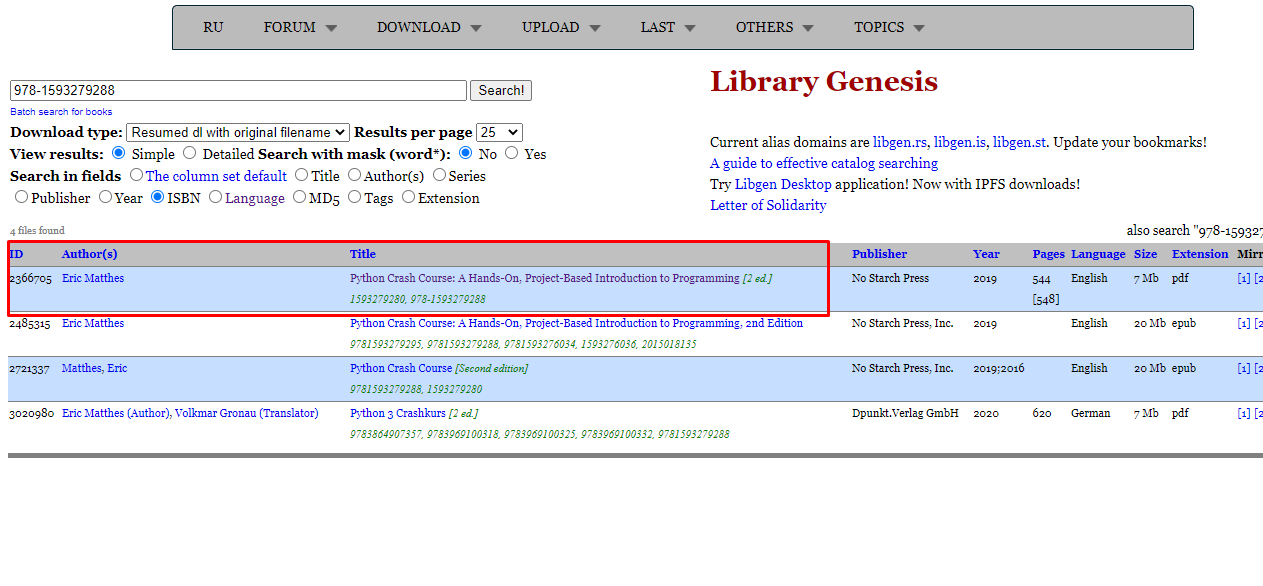Open the 'Matthes, Eric' author link
1263x586 pixels.
click(94, 368)
